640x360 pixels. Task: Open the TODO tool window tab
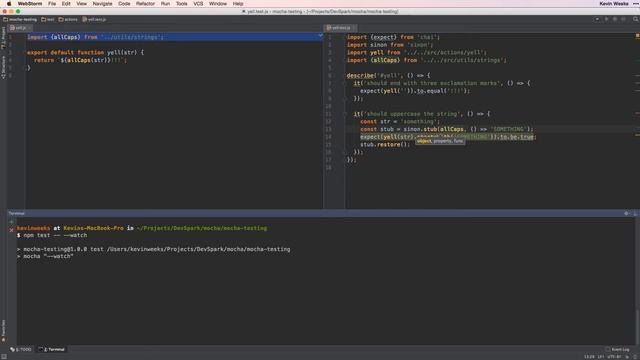pyautogui.click(x=21, y=349)
